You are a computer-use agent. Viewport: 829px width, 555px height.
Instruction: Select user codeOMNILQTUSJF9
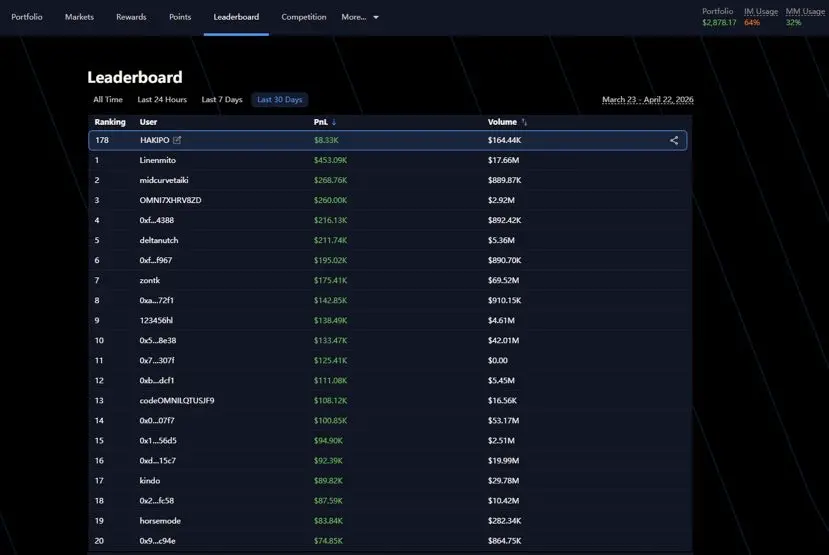[177, 401]
